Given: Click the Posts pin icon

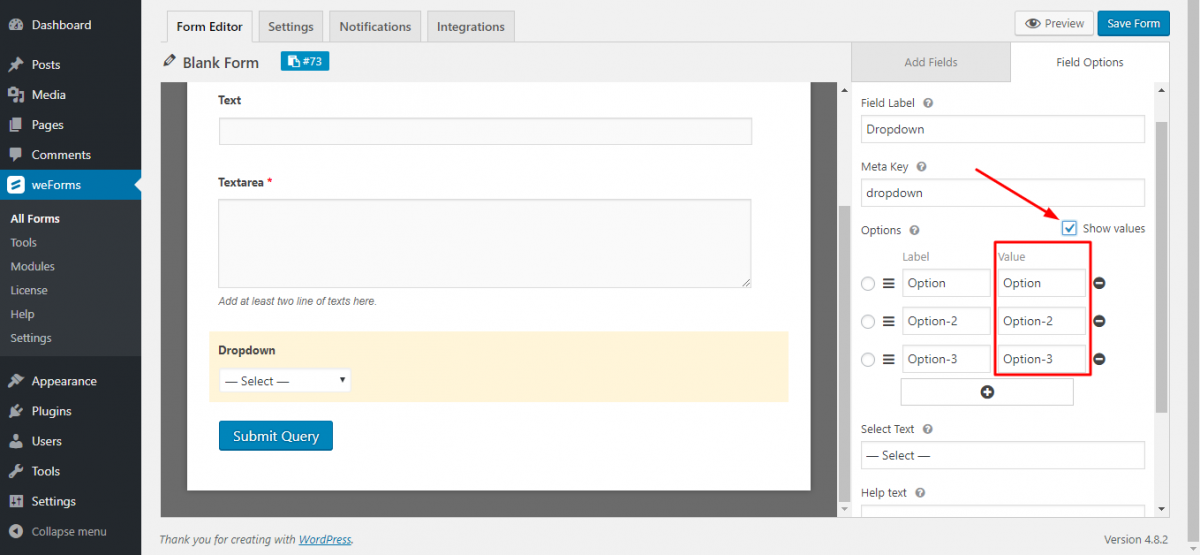Looking at the screenshot, I should coord(16,65).
